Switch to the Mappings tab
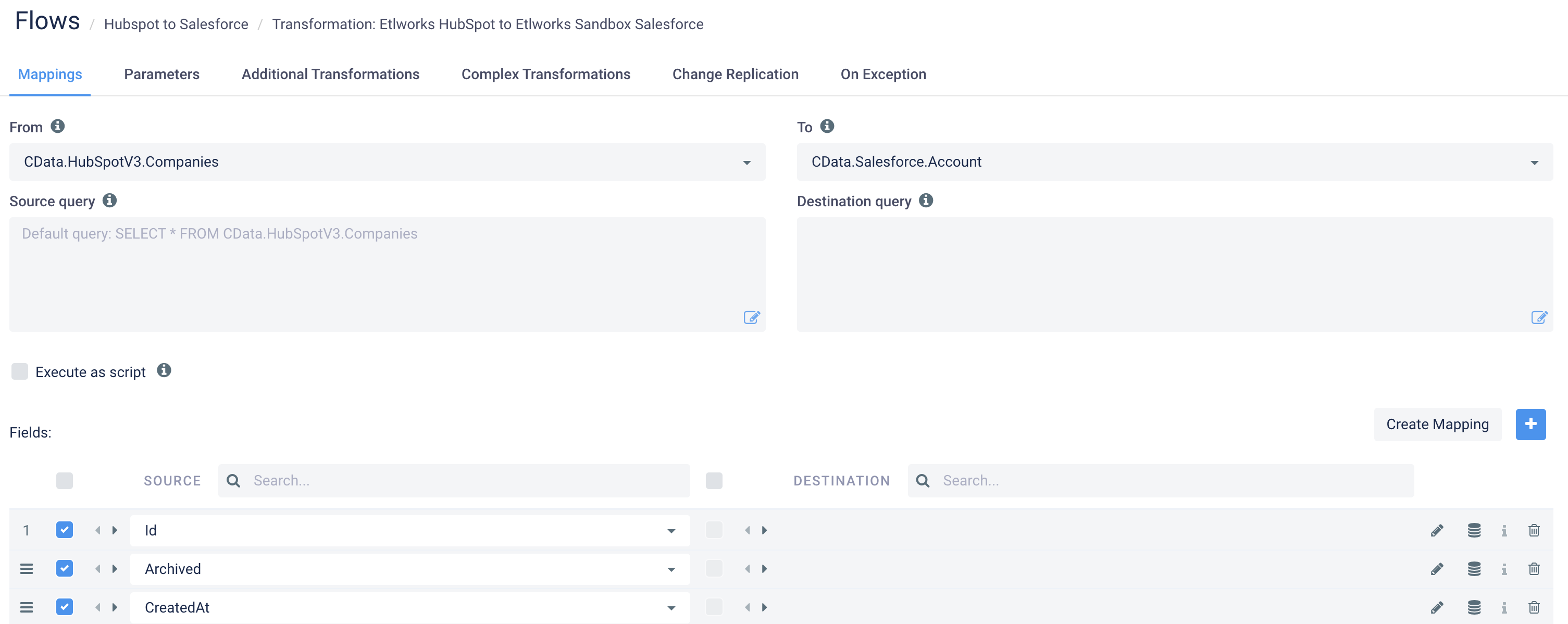Image resolution: width=1568 pixels, height=624 pixels. pos(50,74)
